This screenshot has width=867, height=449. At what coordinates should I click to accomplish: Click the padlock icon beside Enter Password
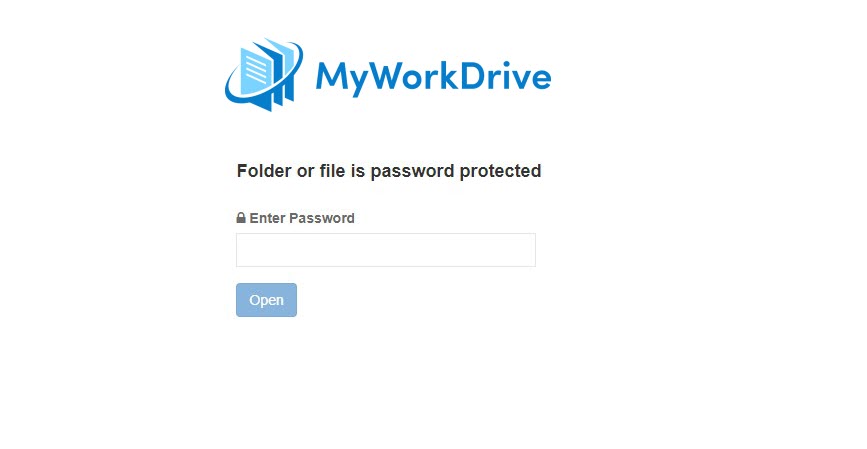[241, 218]
